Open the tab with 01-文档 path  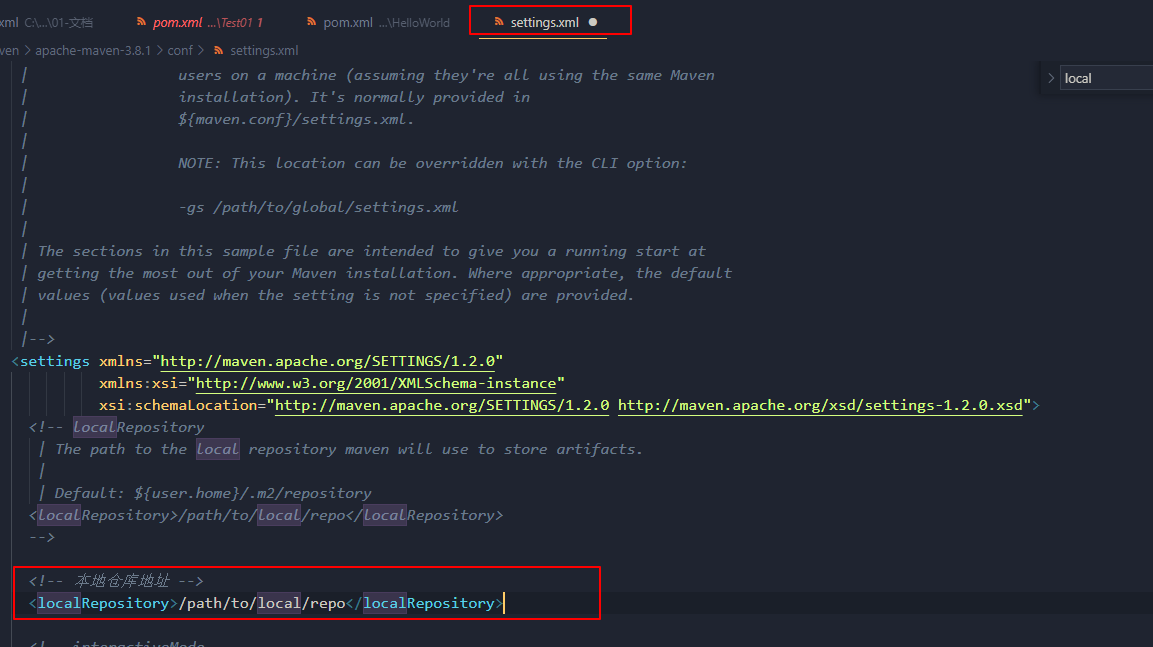pyautogui.click(x=50, y=22)
